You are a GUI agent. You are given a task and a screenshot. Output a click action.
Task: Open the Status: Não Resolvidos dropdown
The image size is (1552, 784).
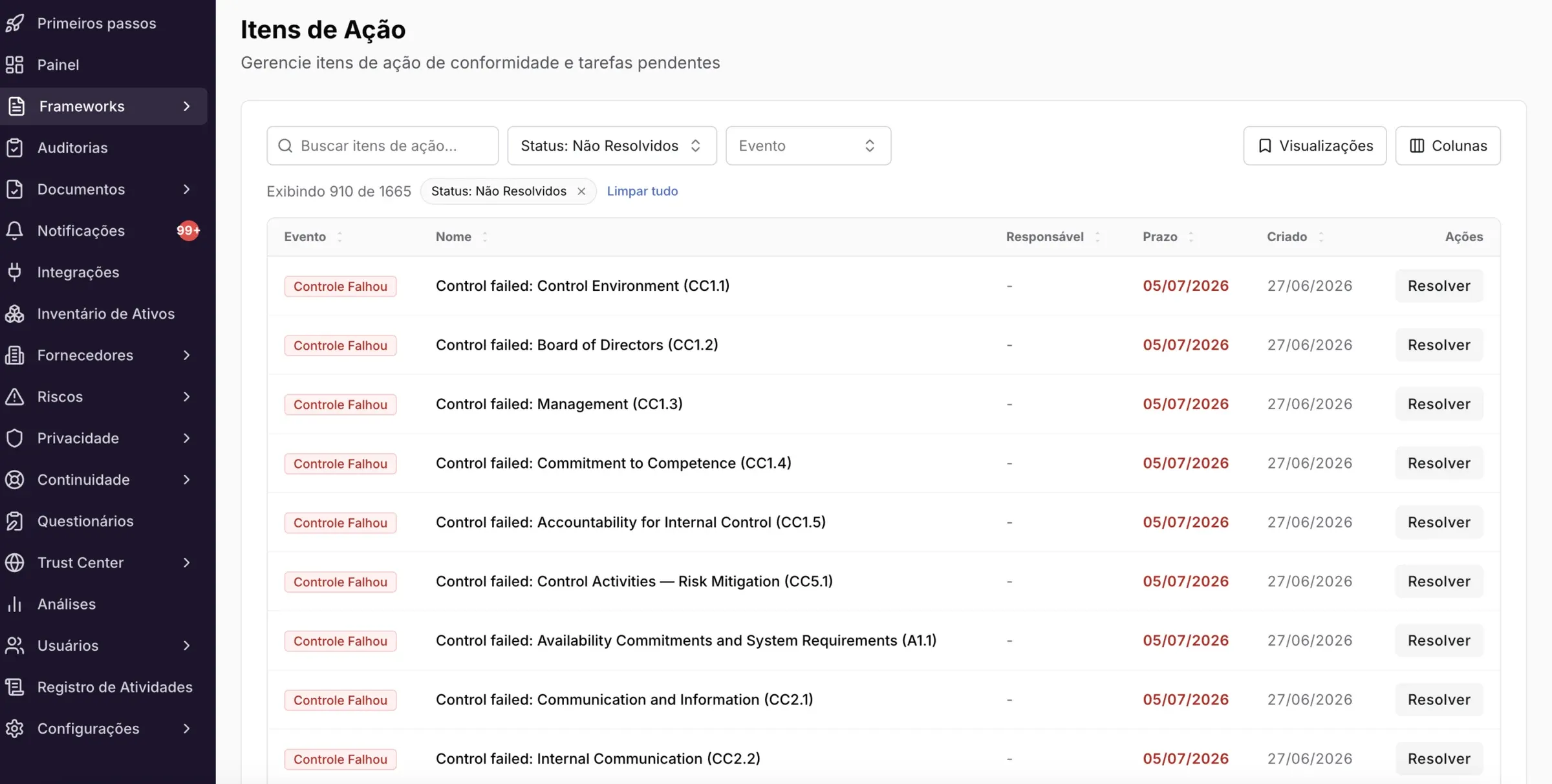pos(612,146)
